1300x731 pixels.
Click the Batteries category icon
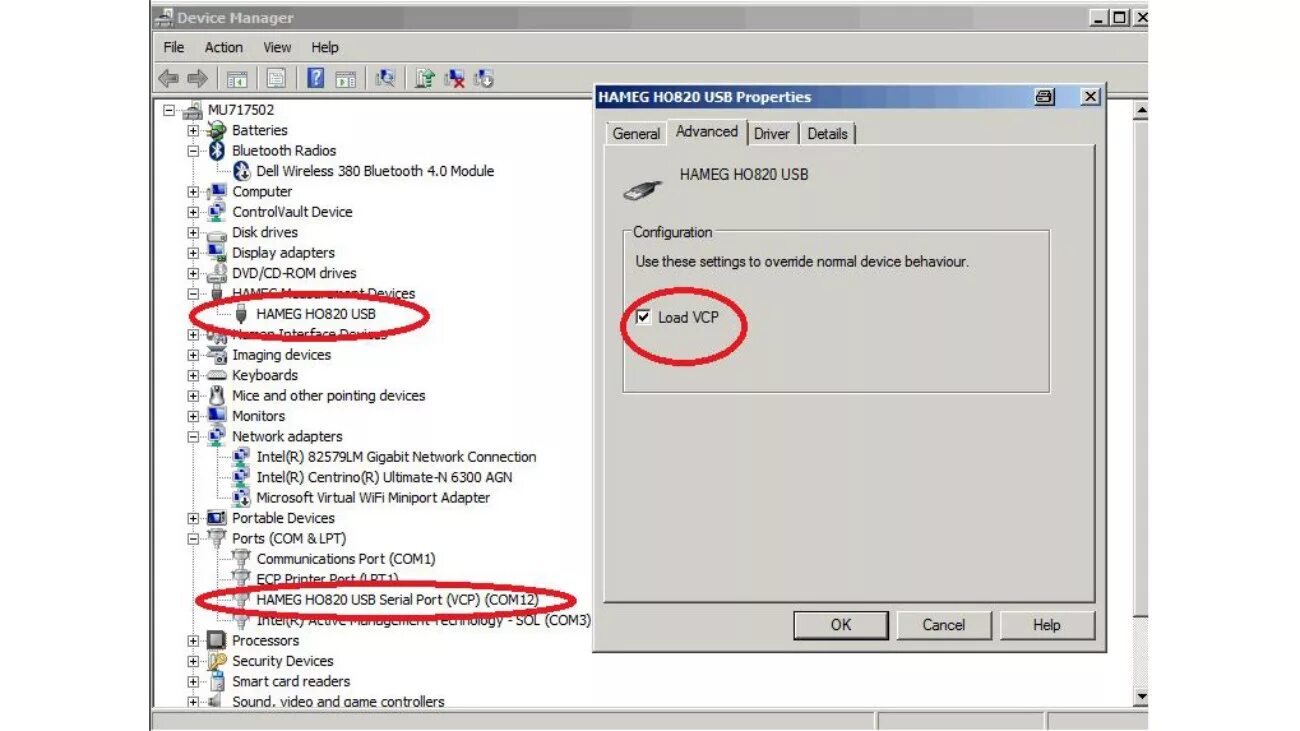[x=216, y=130]
